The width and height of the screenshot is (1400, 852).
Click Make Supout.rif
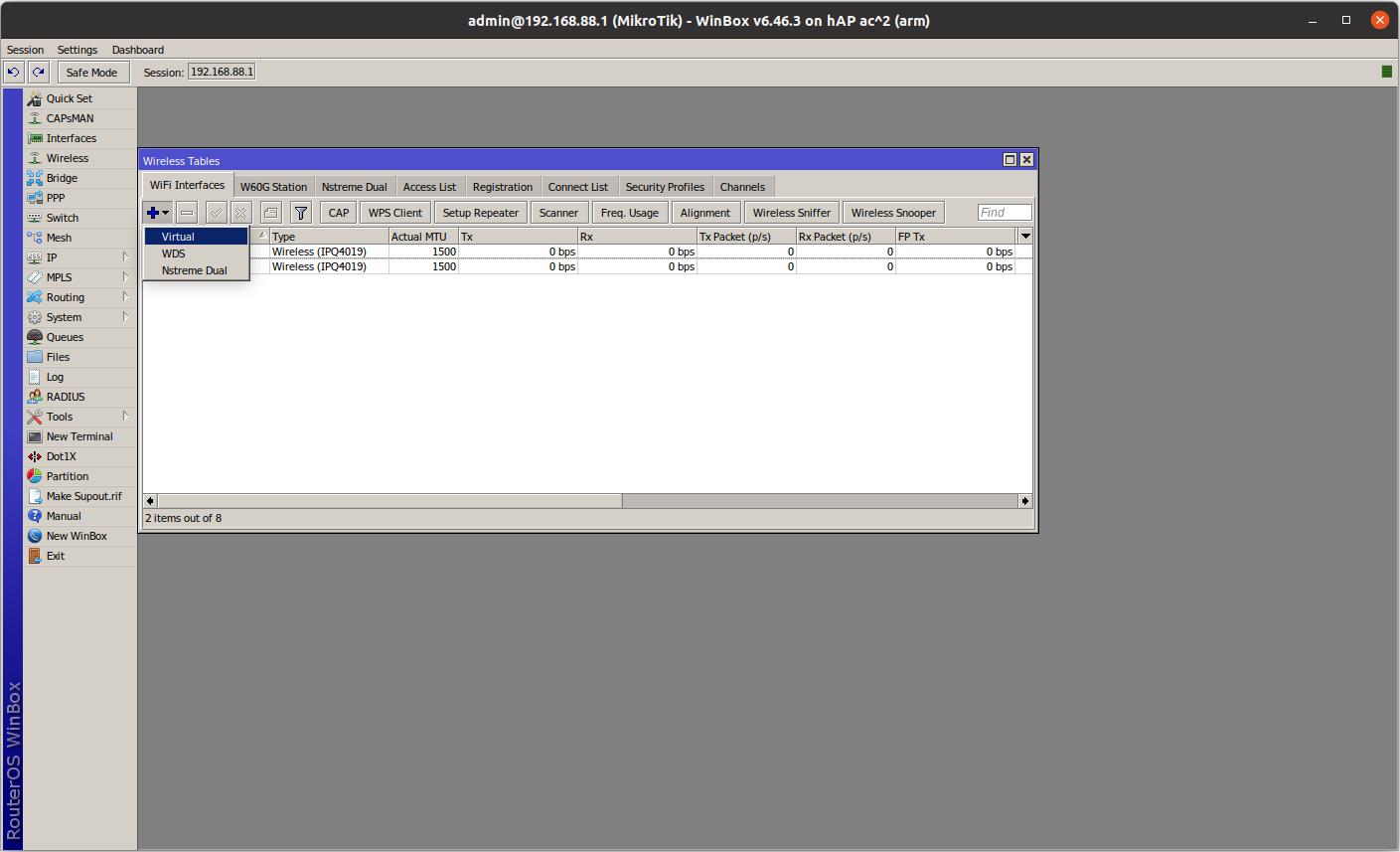click(x=83, y=496)
